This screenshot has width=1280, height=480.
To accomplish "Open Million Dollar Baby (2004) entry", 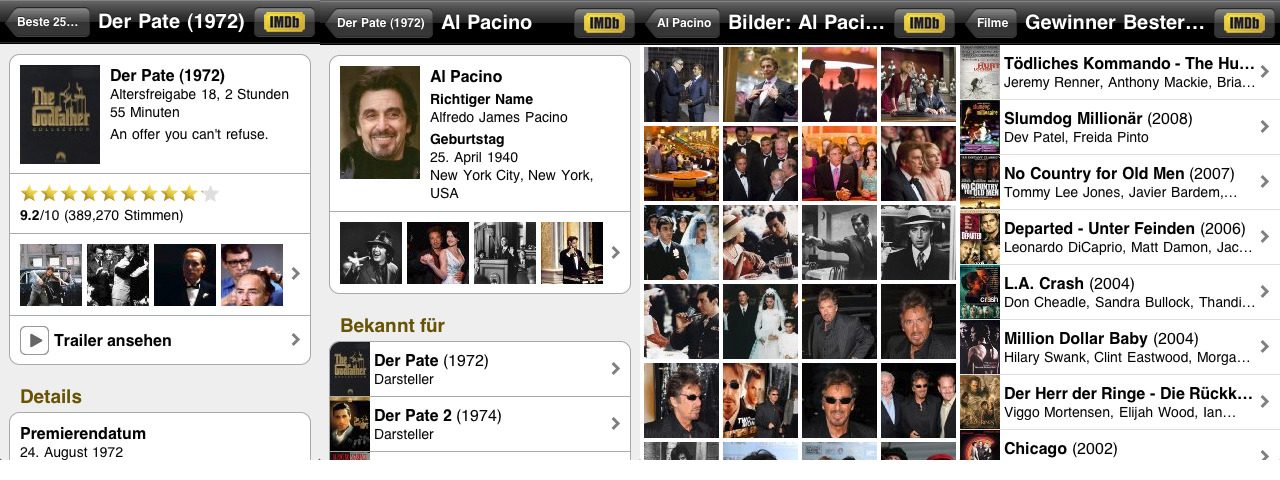I will 1120,347.
